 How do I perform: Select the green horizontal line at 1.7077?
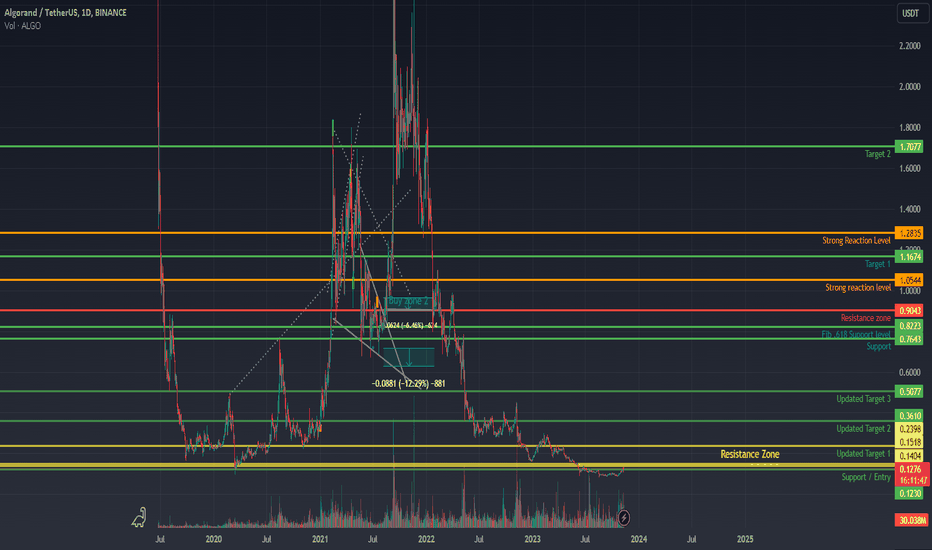coord(447,146)
